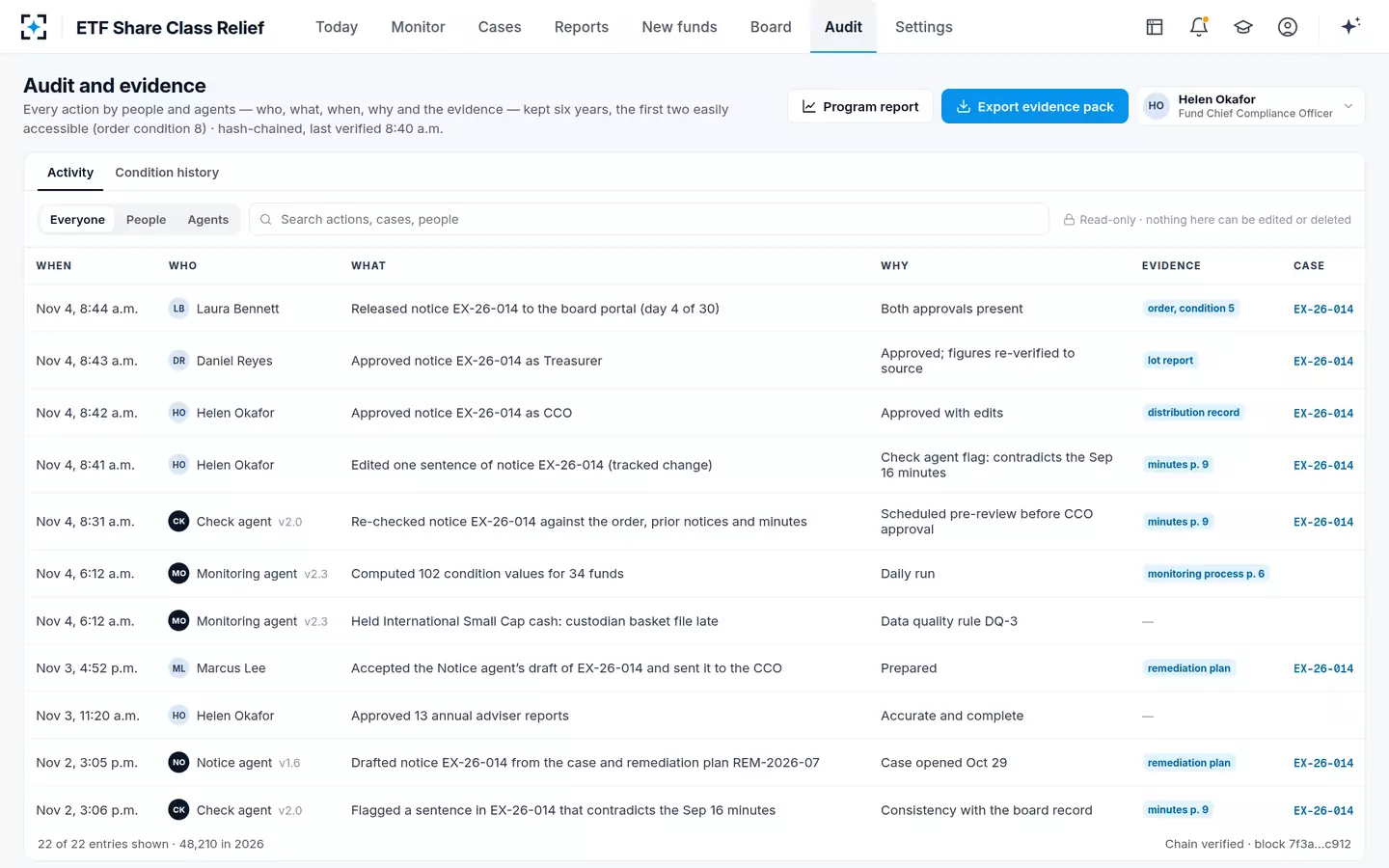Open case EX-26-014 on Laura Bennett's row
This screenshot has width=1389, height=868.
(x=1323, y=310)
